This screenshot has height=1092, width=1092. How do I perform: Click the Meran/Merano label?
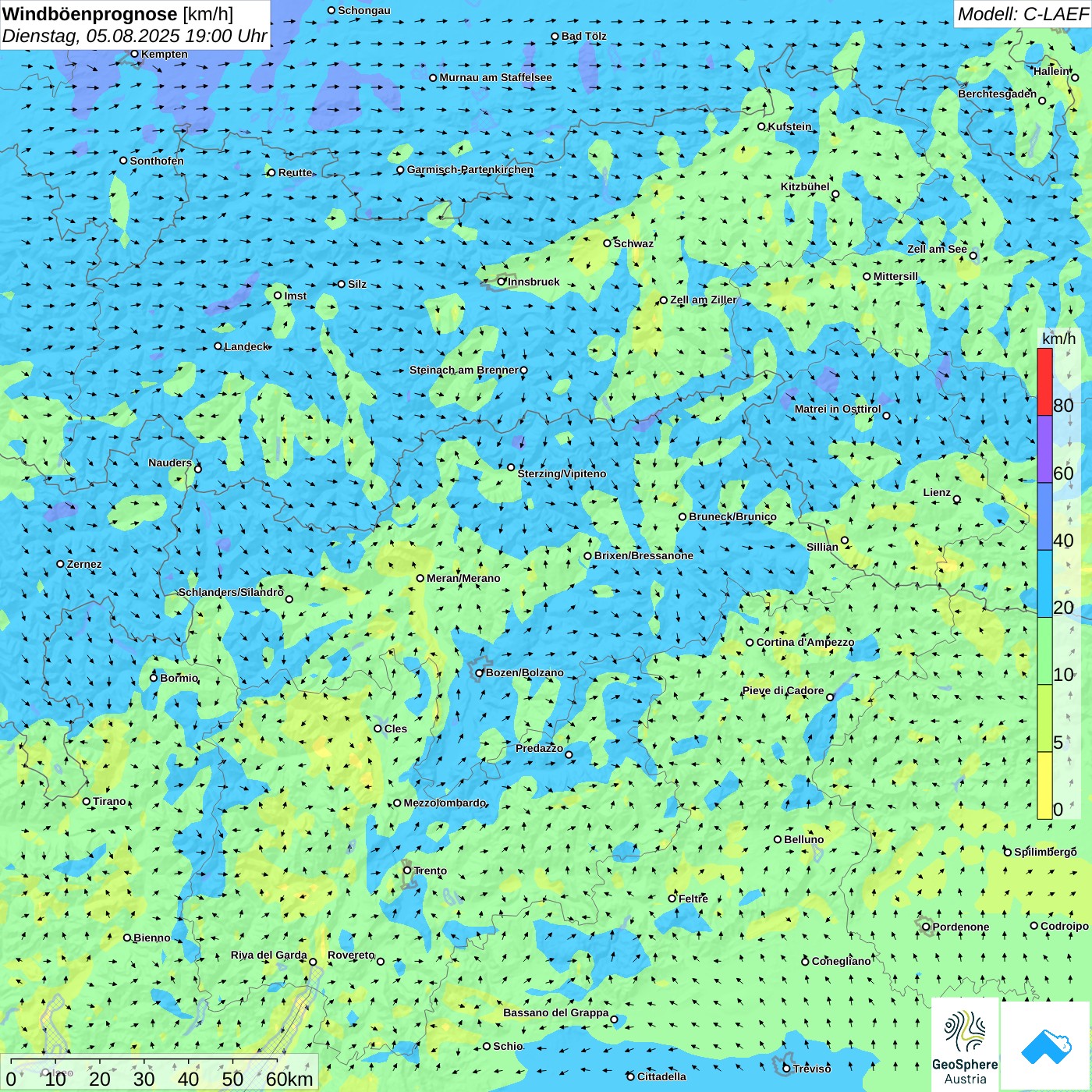pyautogui.click(x=463, y=578)
